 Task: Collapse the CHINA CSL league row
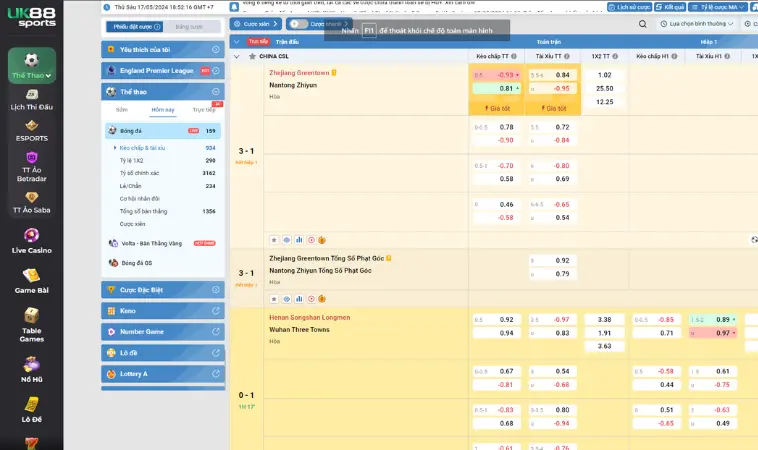pyautogui.click(x=237, y=57)
